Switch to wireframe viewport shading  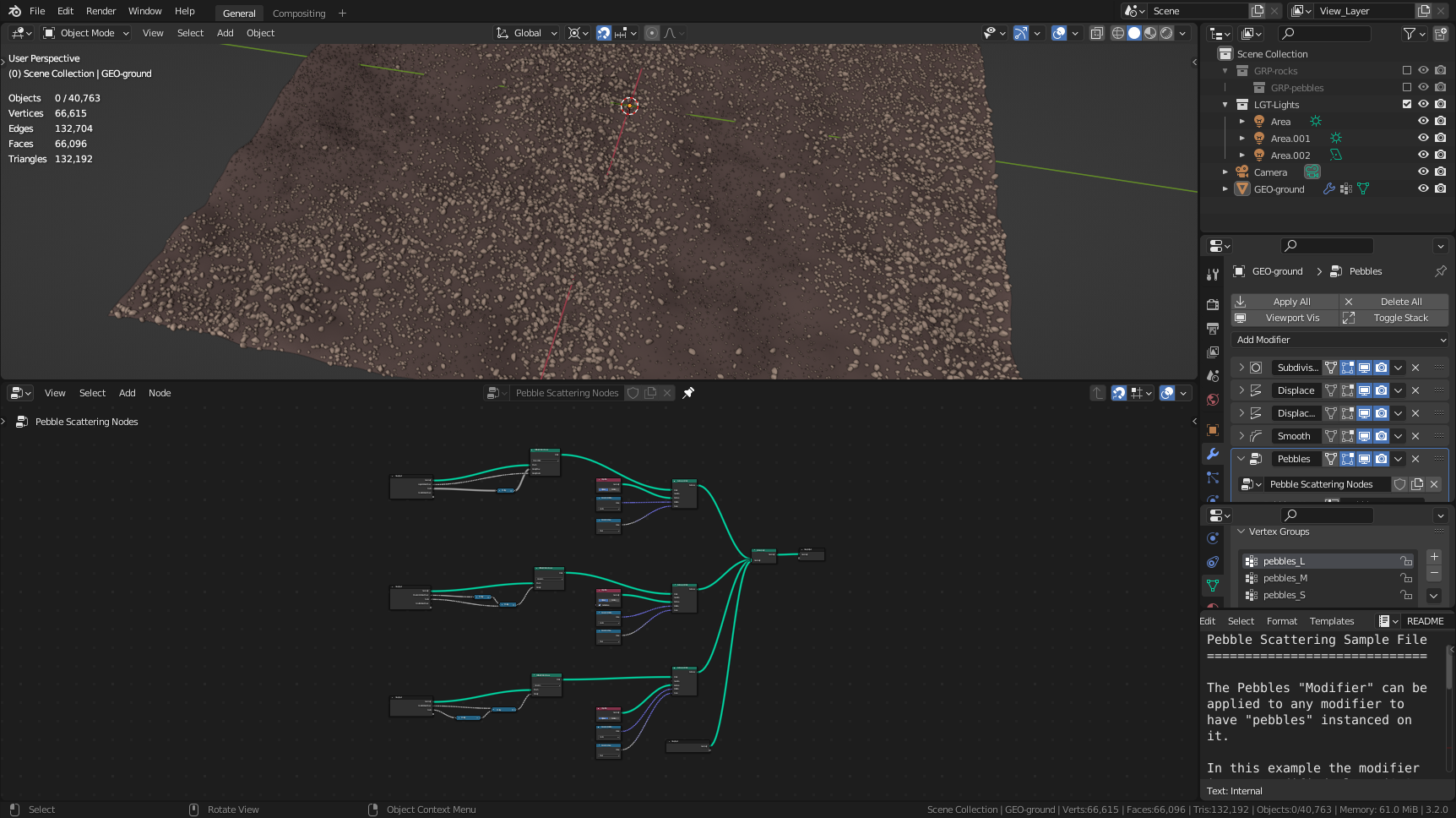pyautogui.click(x=1117, y=33)
